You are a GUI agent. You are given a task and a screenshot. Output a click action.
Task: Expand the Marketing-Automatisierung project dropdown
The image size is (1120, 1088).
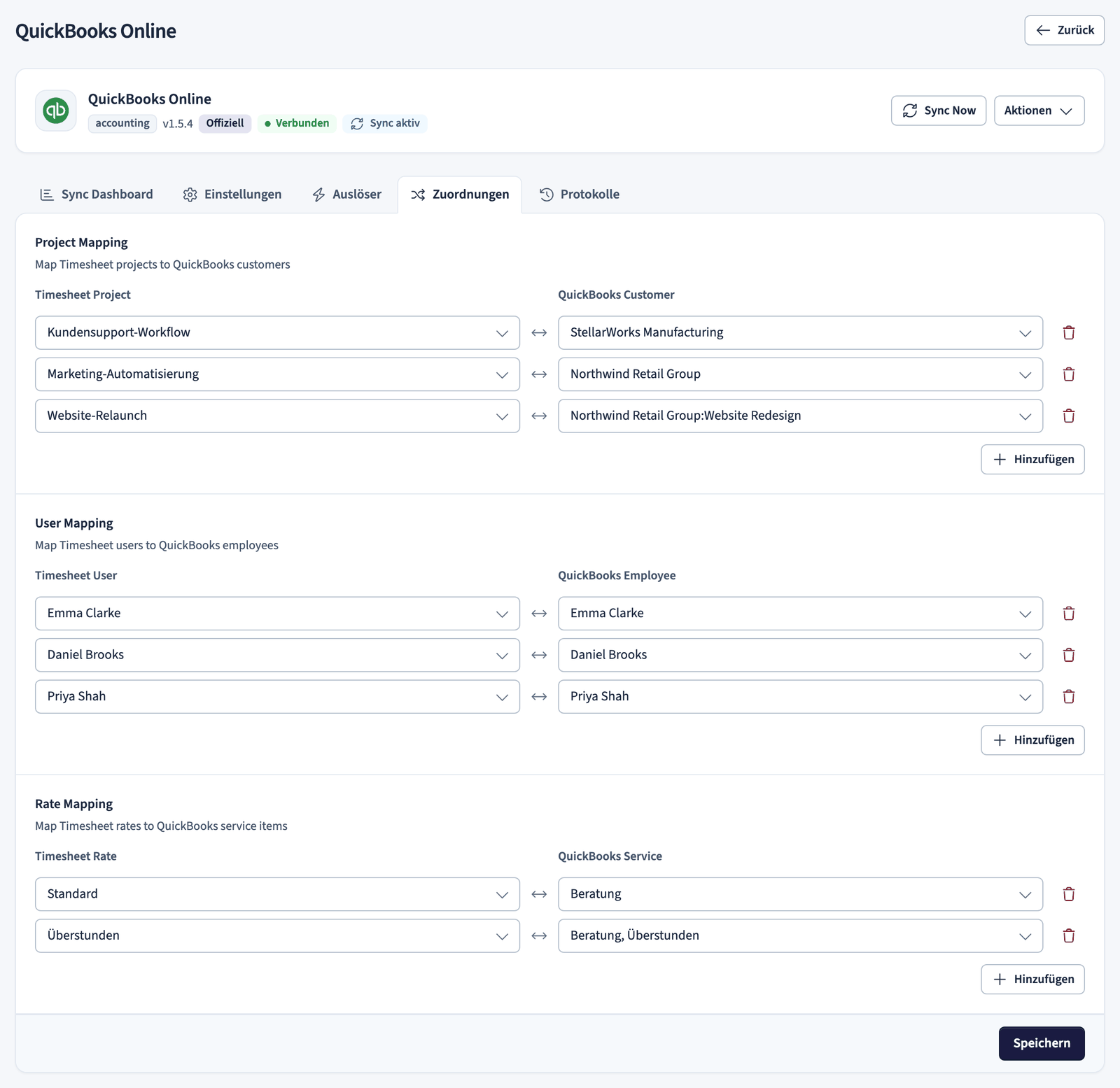tap(277, 374)
